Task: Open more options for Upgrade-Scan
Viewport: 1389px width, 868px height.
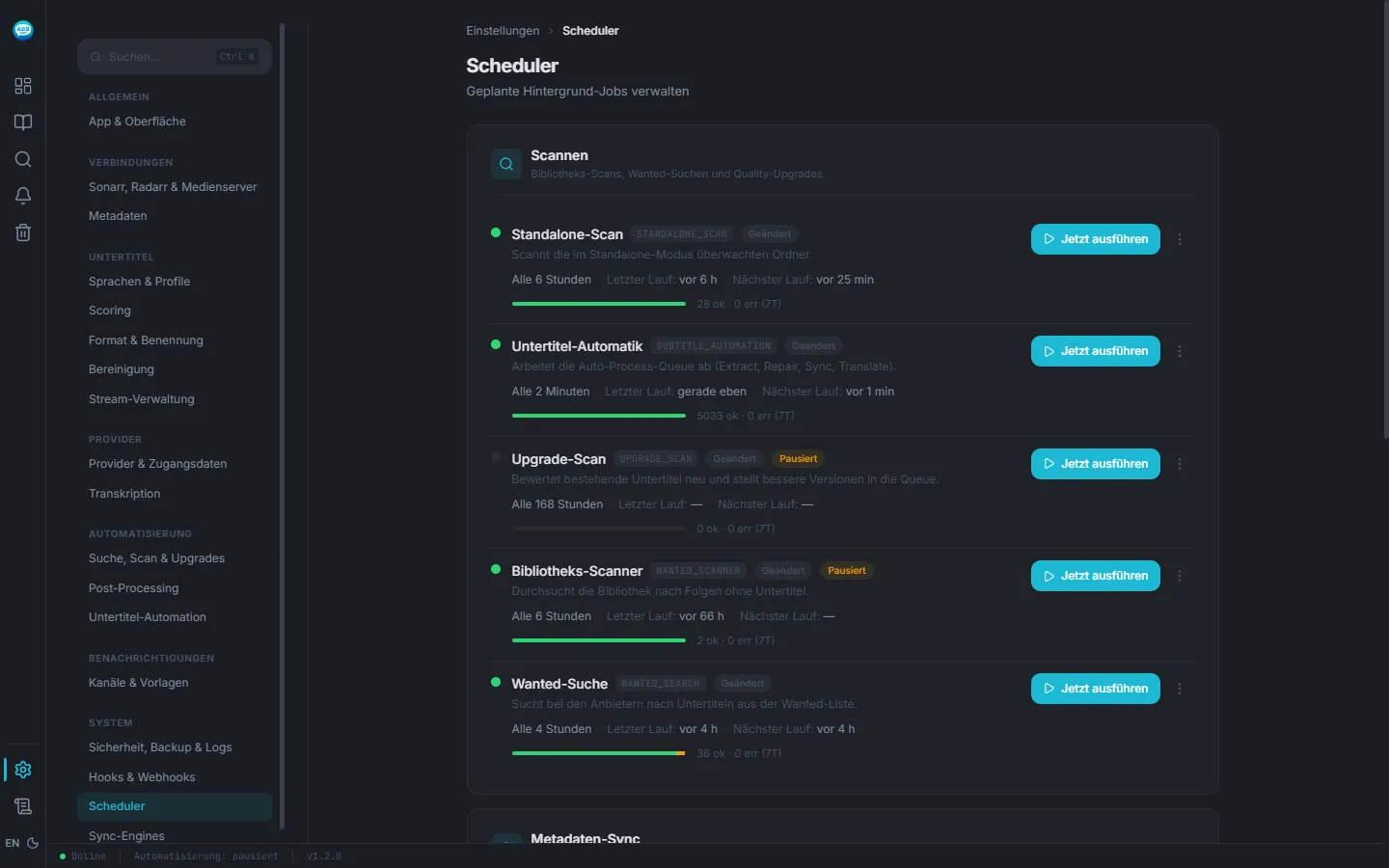Action: click(1180, 464)
